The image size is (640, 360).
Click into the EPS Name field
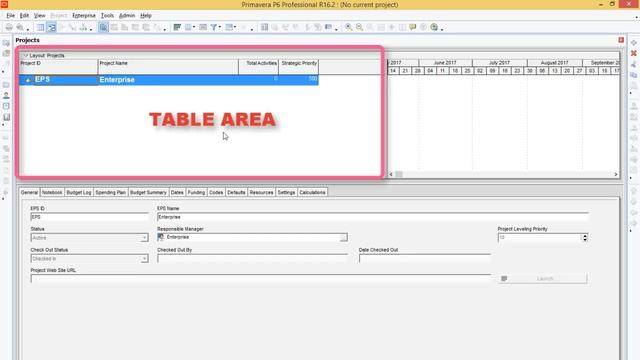point(373,217)
